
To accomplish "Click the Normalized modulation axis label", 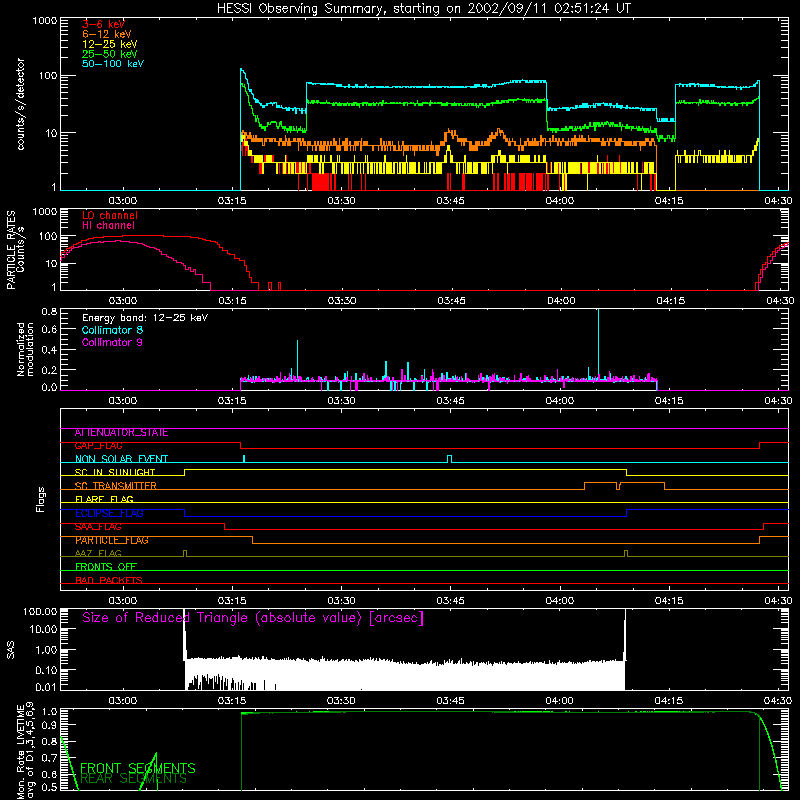I will click(26, 349).
